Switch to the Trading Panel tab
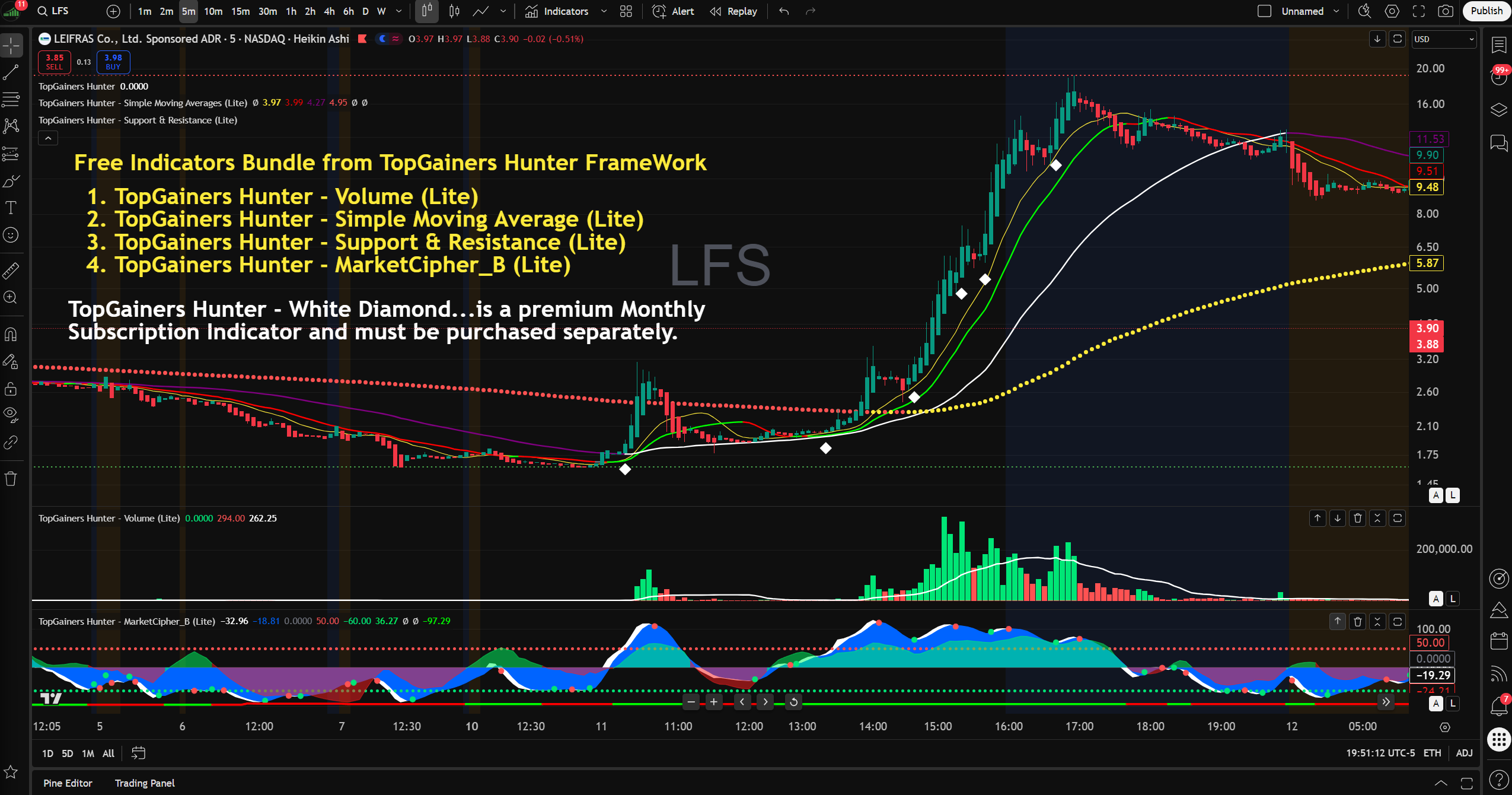 coord(144,783)
